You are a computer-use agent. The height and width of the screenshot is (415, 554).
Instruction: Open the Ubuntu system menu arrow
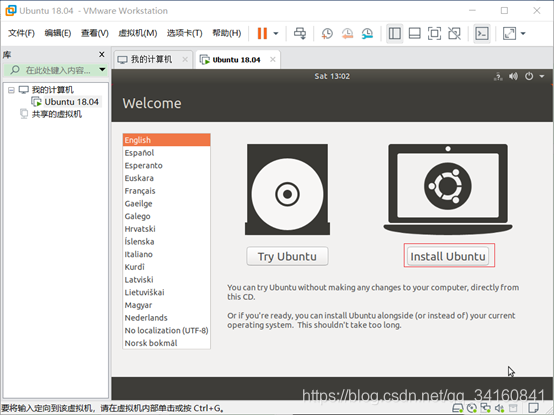(542, 76)
